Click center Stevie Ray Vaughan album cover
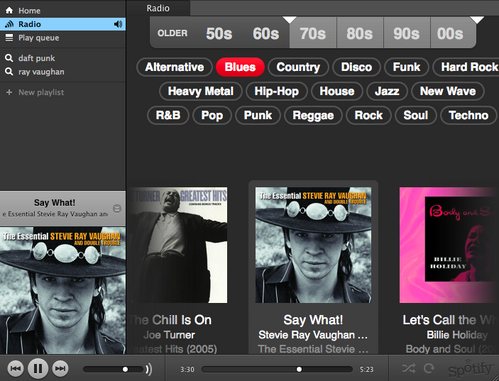This screenshot has height=381, width=499. [x=313, y=245]
